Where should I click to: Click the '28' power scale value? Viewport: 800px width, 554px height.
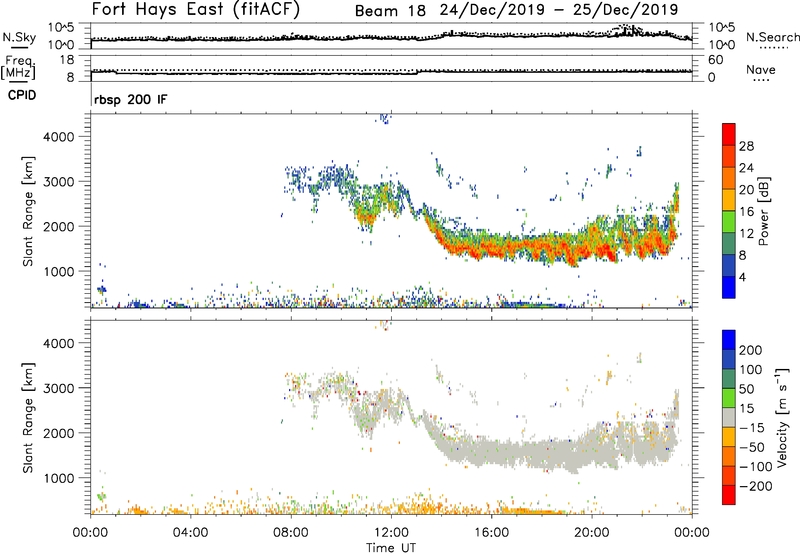click(x=746, y=146)
